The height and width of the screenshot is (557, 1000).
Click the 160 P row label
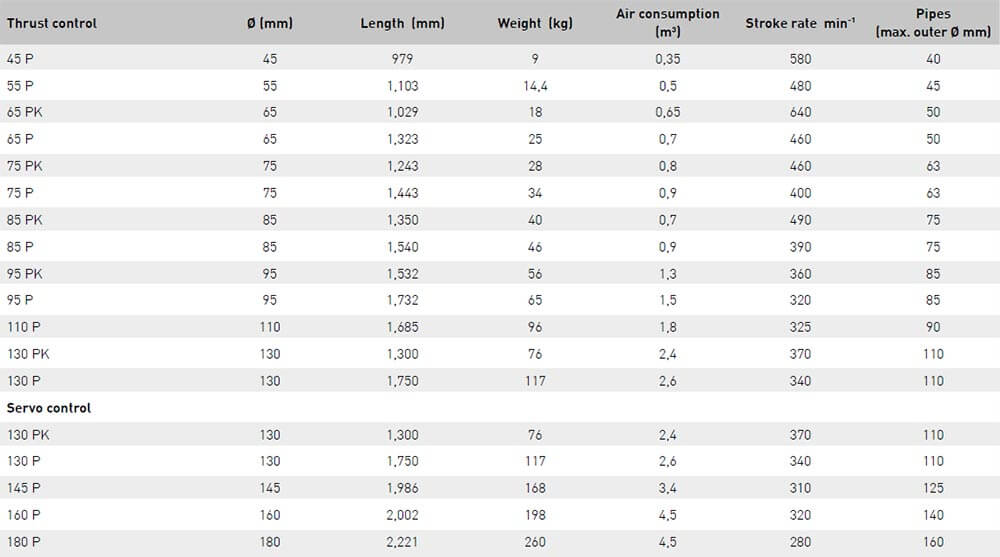[23, 515]
